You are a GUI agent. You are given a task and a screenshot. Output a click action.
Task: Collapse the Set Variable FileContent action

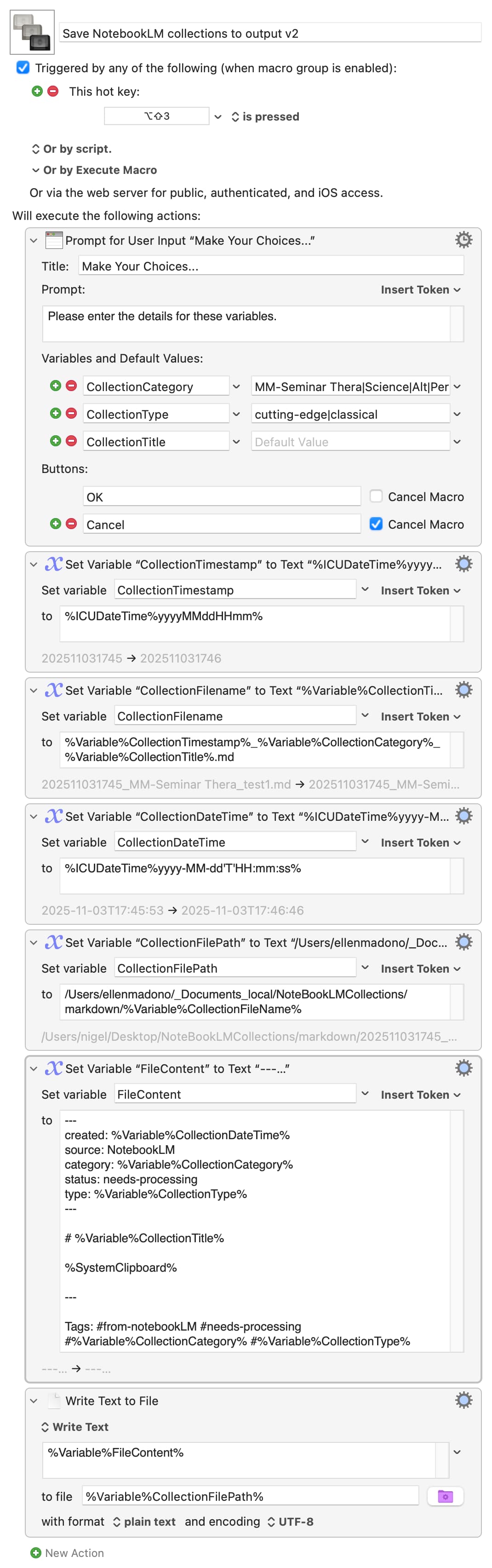click(x=34, y=1068)
